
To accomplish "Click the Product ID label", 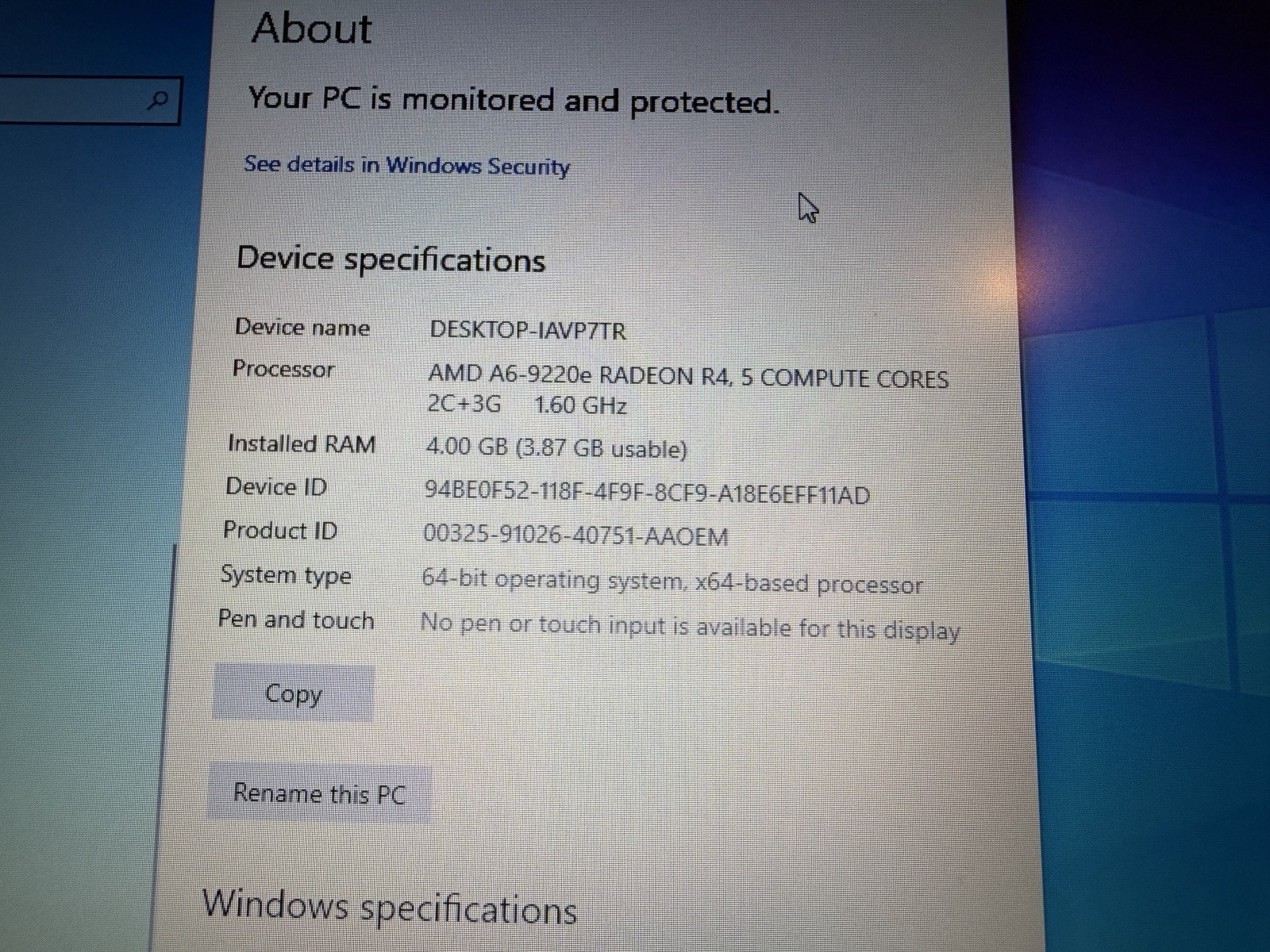I will point(280,530).
